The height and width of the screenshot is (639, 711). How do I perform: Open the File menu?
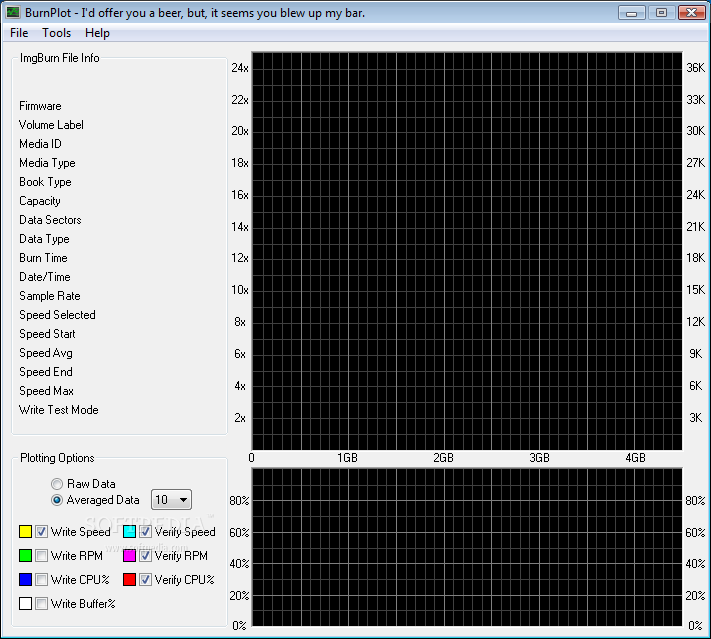tap(19, 33)
